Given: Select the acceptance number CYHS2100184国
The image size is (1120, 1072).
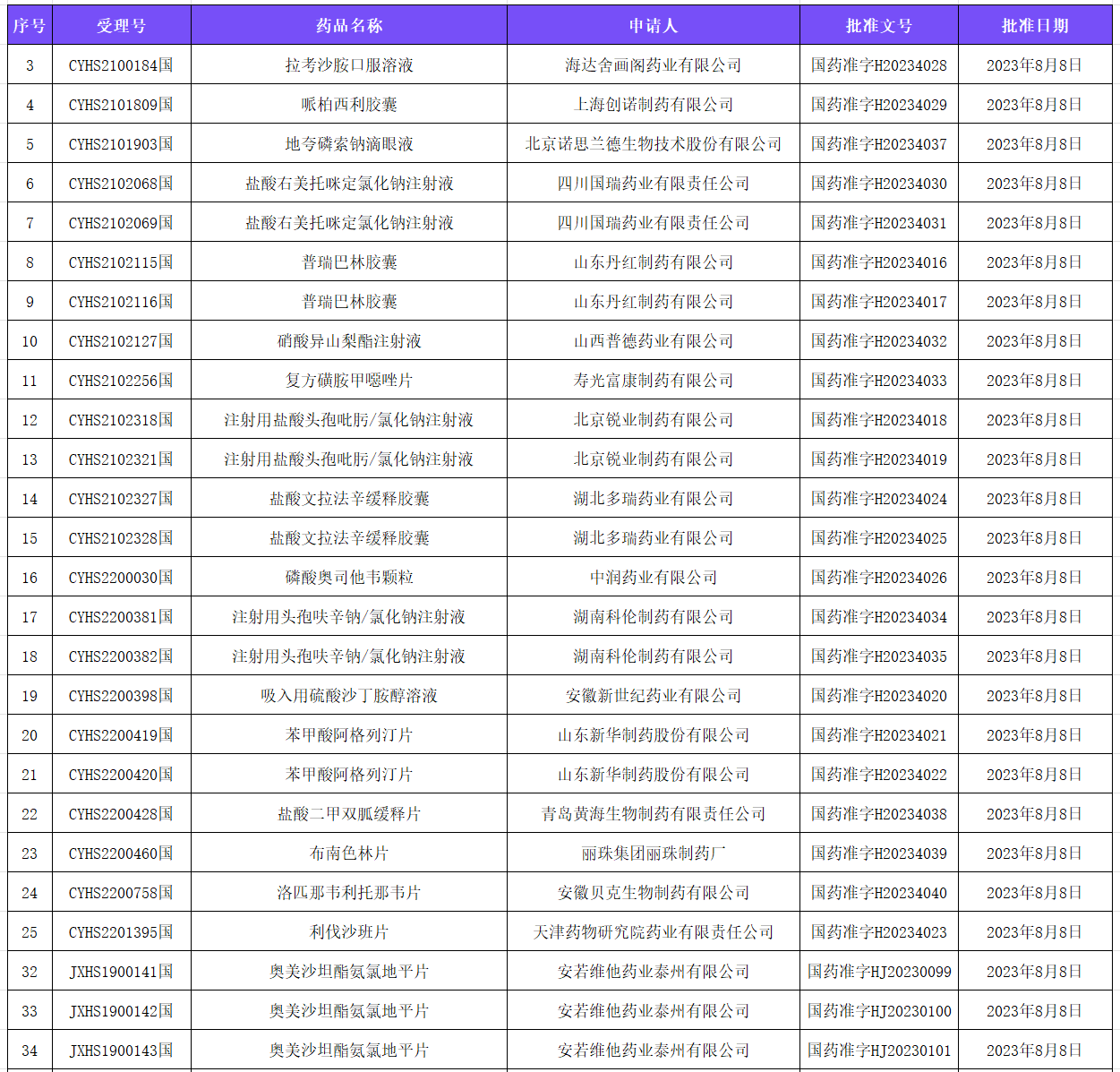Looking at the screenshot, I should [122, 64].
